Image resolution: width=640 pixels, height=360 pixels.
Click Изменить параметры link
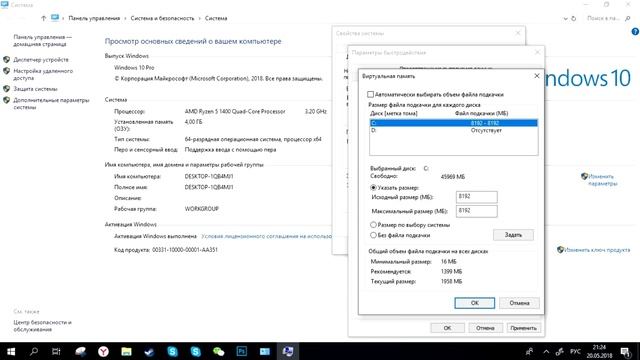(602, 180)
